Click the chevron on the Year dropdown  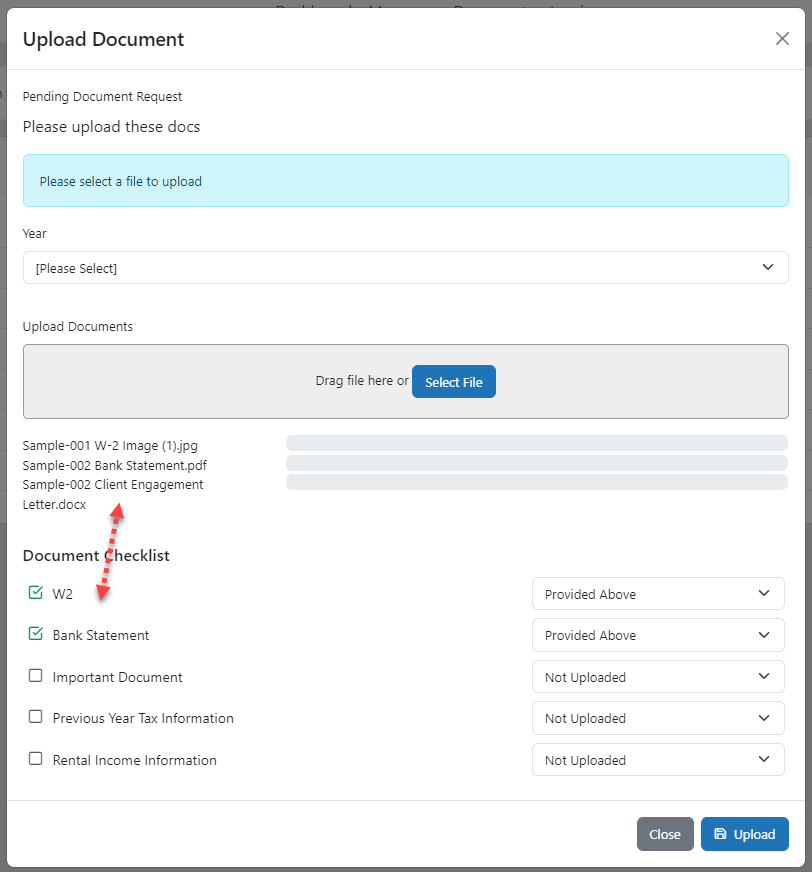[767, 267]
